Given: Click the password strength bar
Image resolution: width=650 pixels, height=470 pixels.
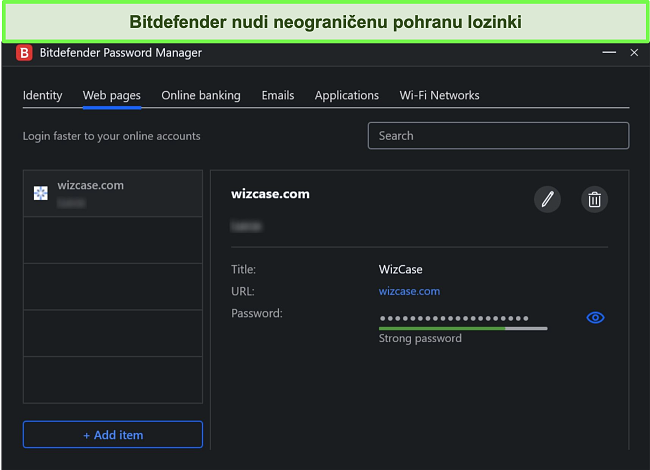Looking at the screenshot, I should pos(463,329).
